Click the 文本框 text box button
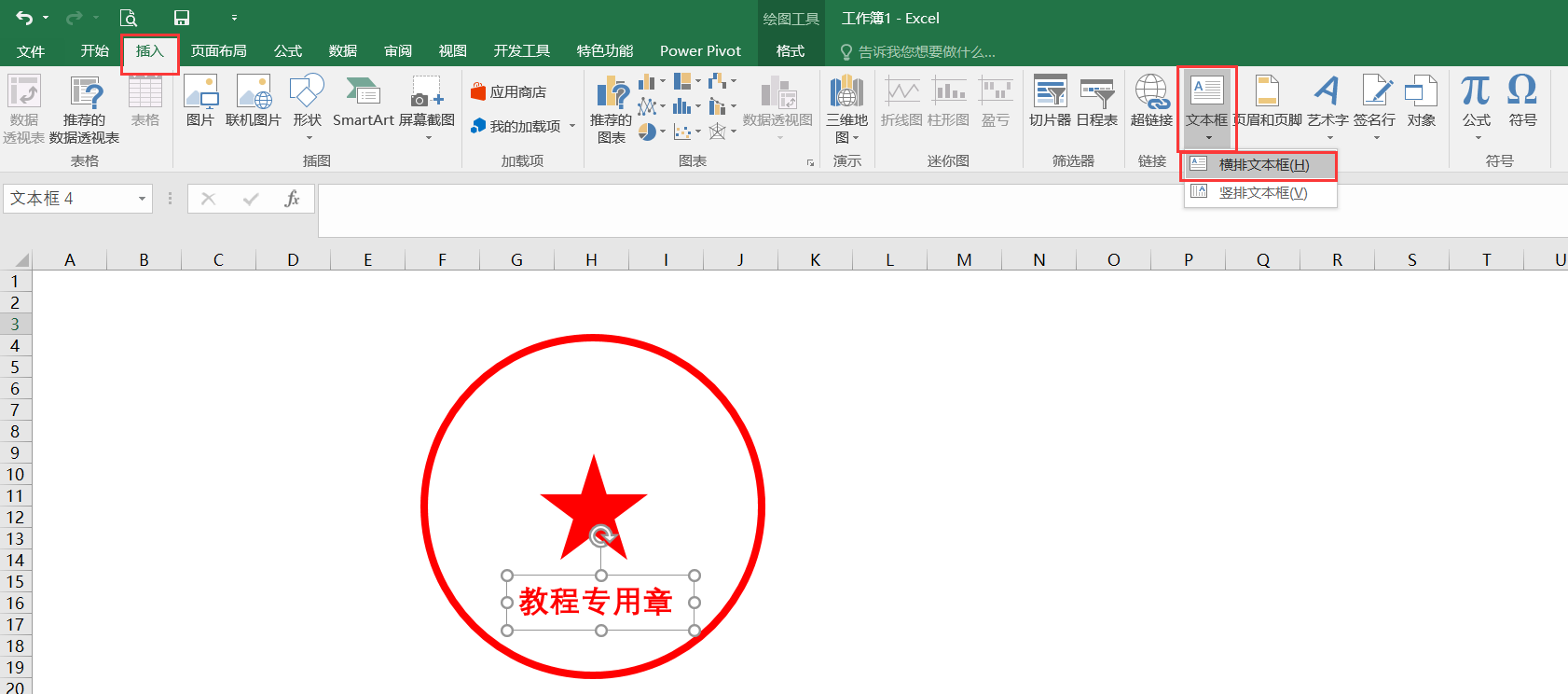1568x694 pixels. coord(1207,107)
